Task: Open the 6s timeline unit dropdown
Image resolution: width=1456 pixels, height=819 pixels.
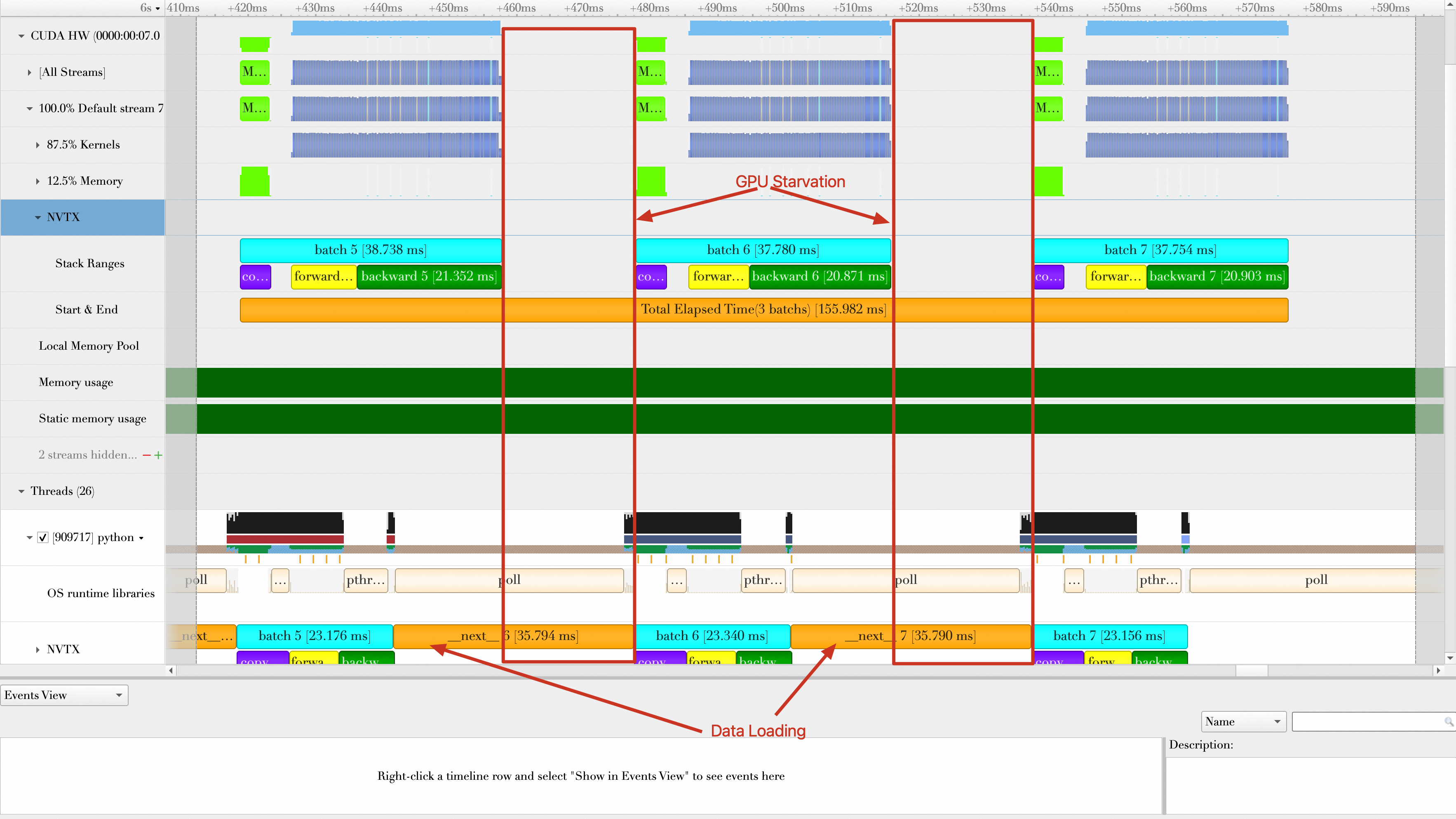Action: pos(157,9)
